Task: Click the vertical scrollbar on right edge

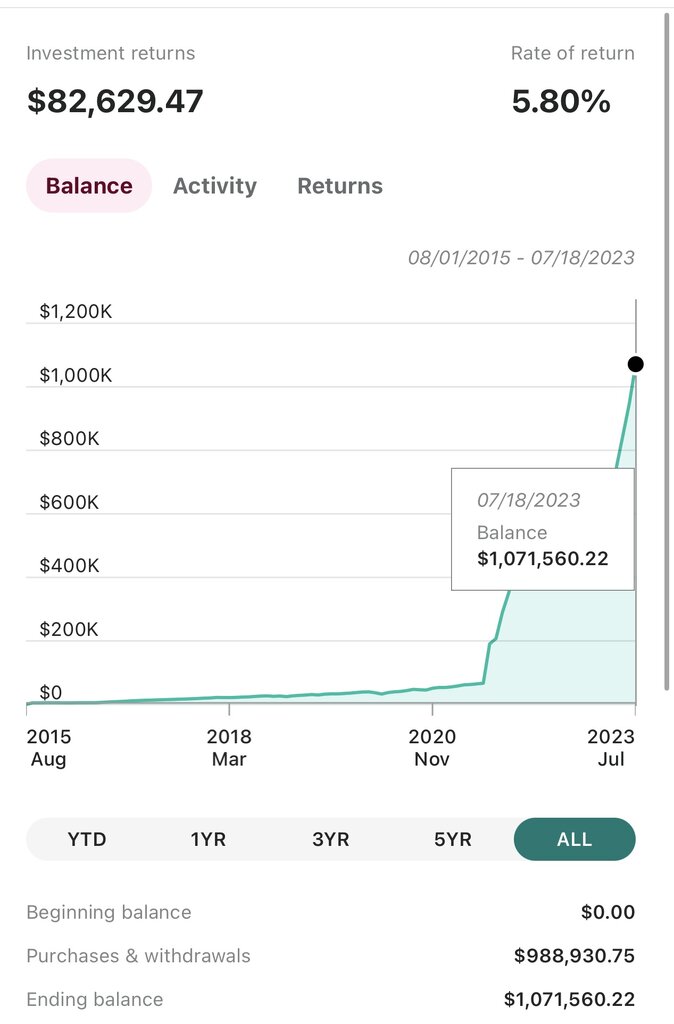Action: point(667,350)
